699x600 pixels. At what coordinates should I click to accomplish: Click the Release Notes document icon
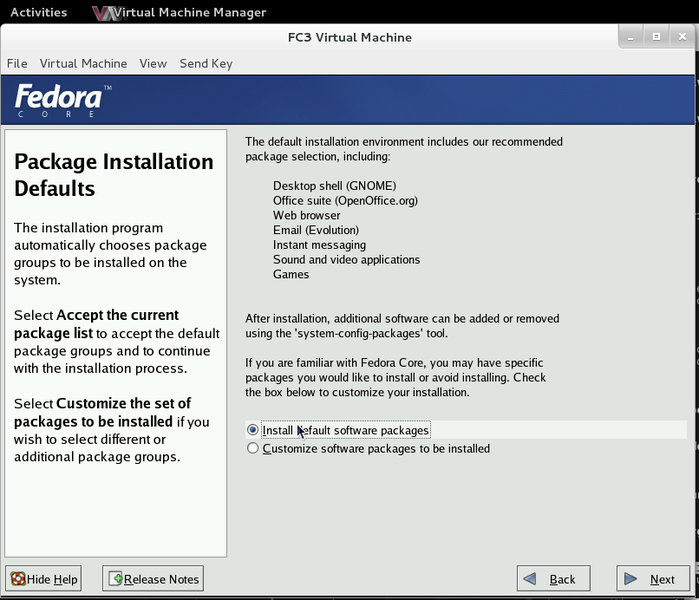point(114,579)
